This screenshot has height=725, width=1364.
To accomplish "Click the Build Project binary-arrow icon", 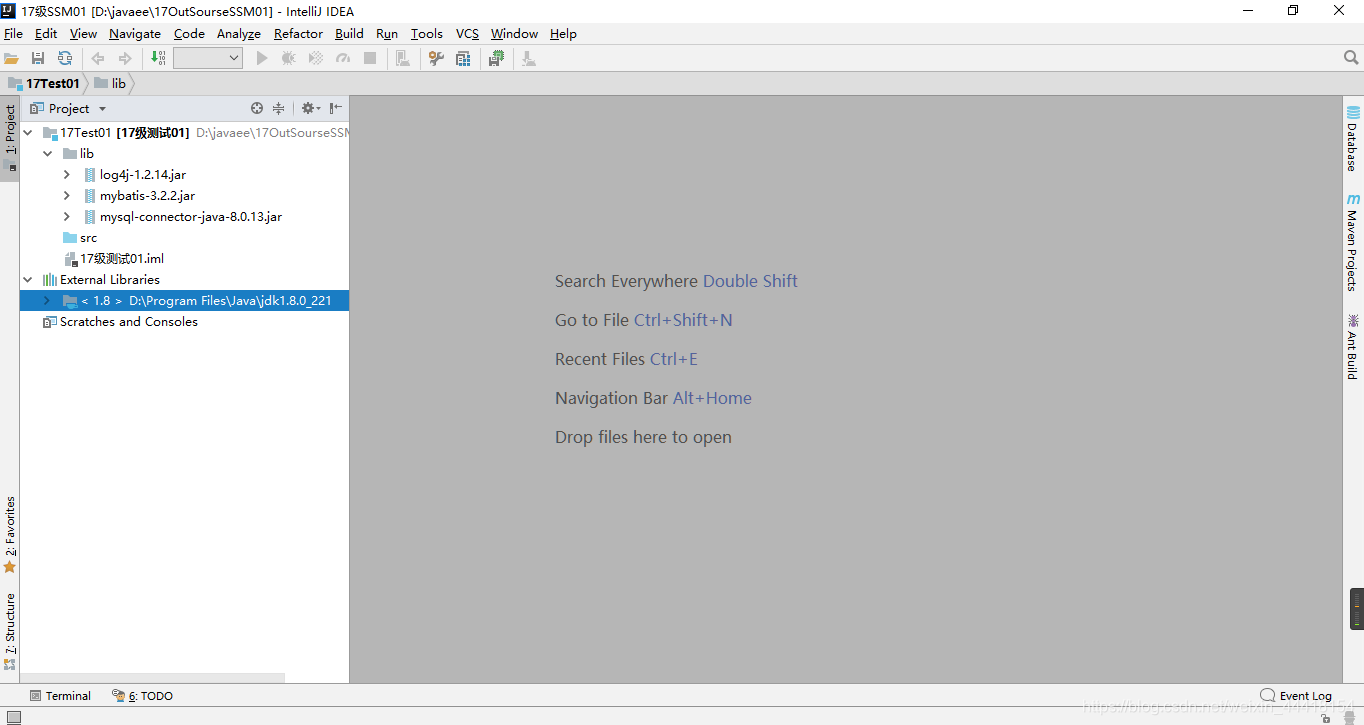I will click(x=158, y=59).
